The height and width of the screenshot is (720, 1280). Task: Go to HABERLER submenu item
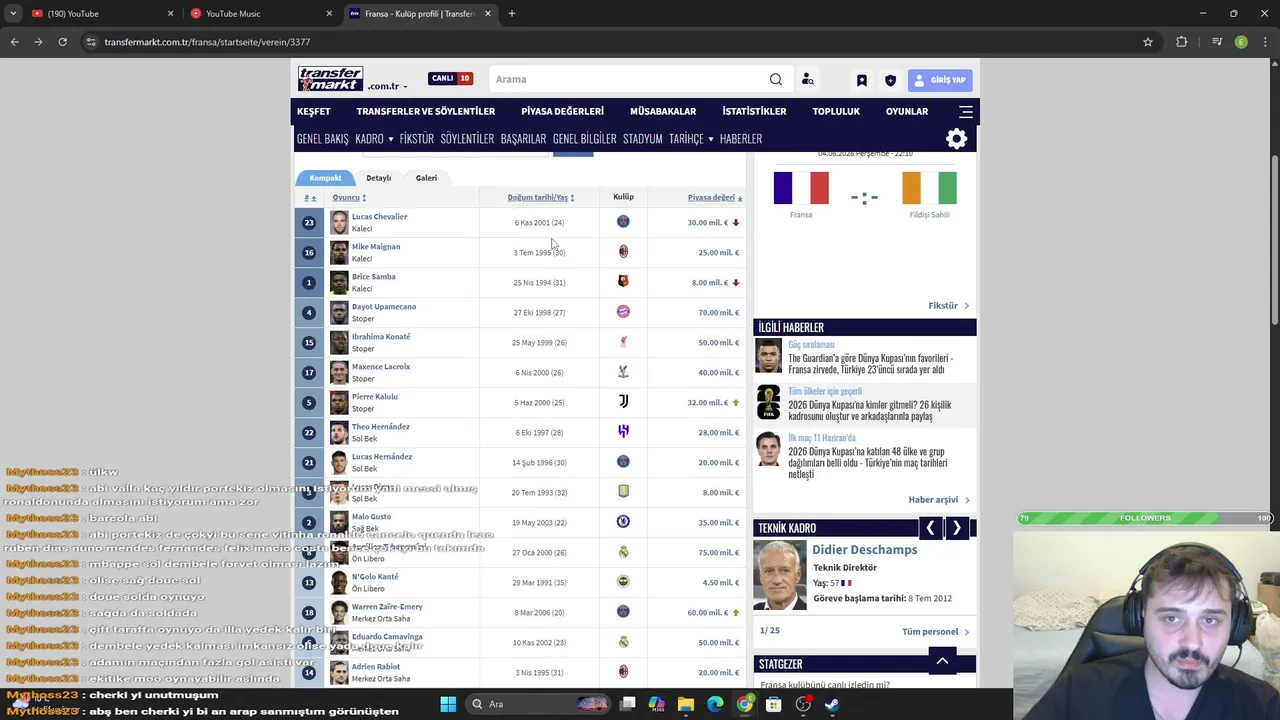pyautogui.click(x=741, y=139)
